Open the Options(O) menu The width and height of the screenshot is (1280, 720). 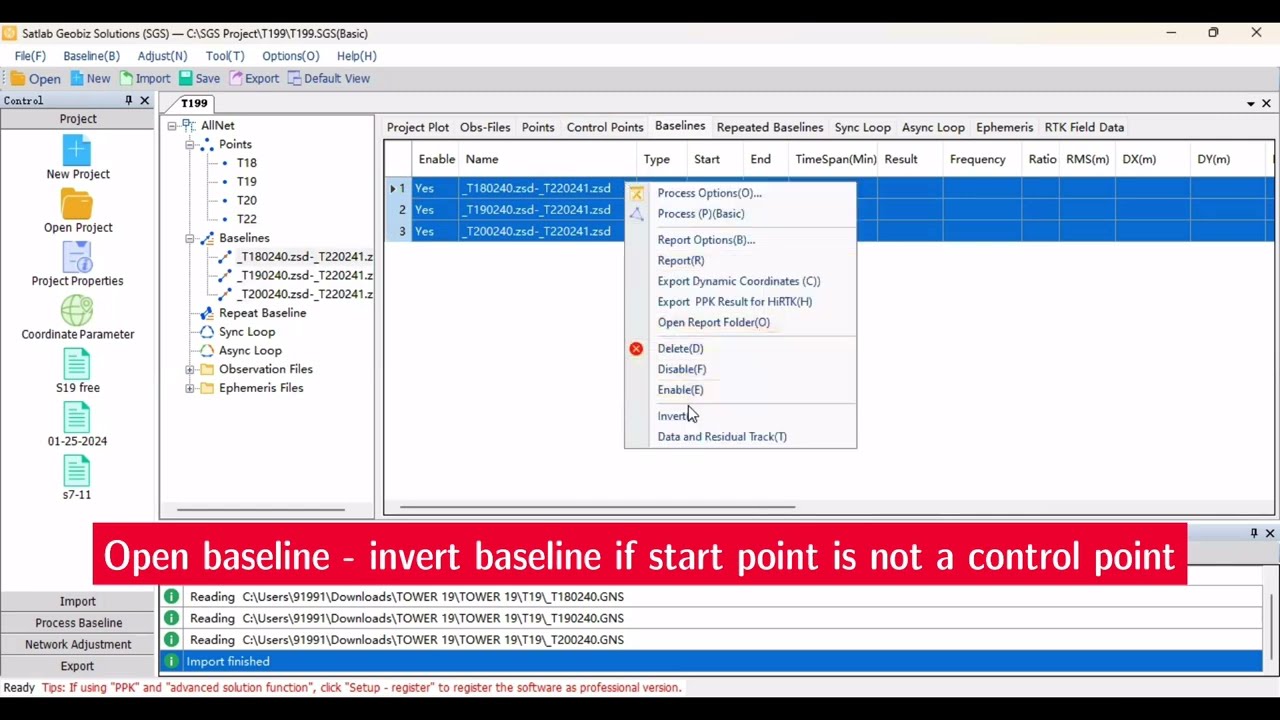click(x=290, y=56)
